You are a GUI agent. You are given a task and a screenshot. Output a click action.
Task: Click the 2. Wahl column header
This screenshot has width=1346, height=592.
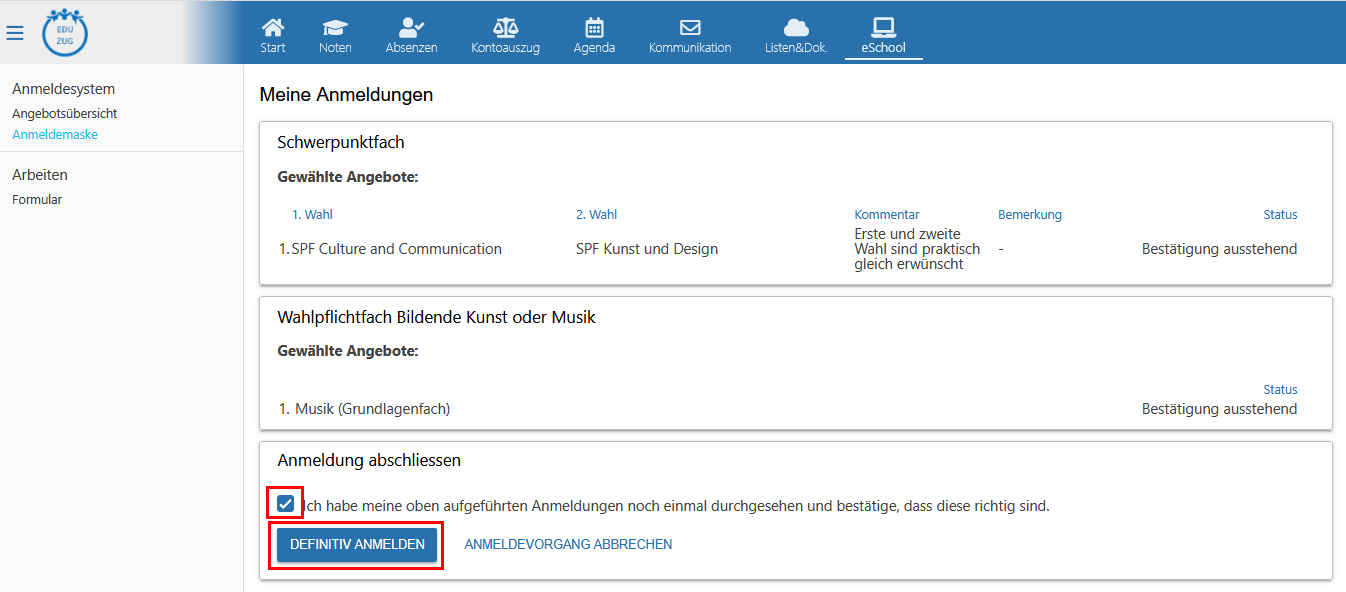(596, 215)
